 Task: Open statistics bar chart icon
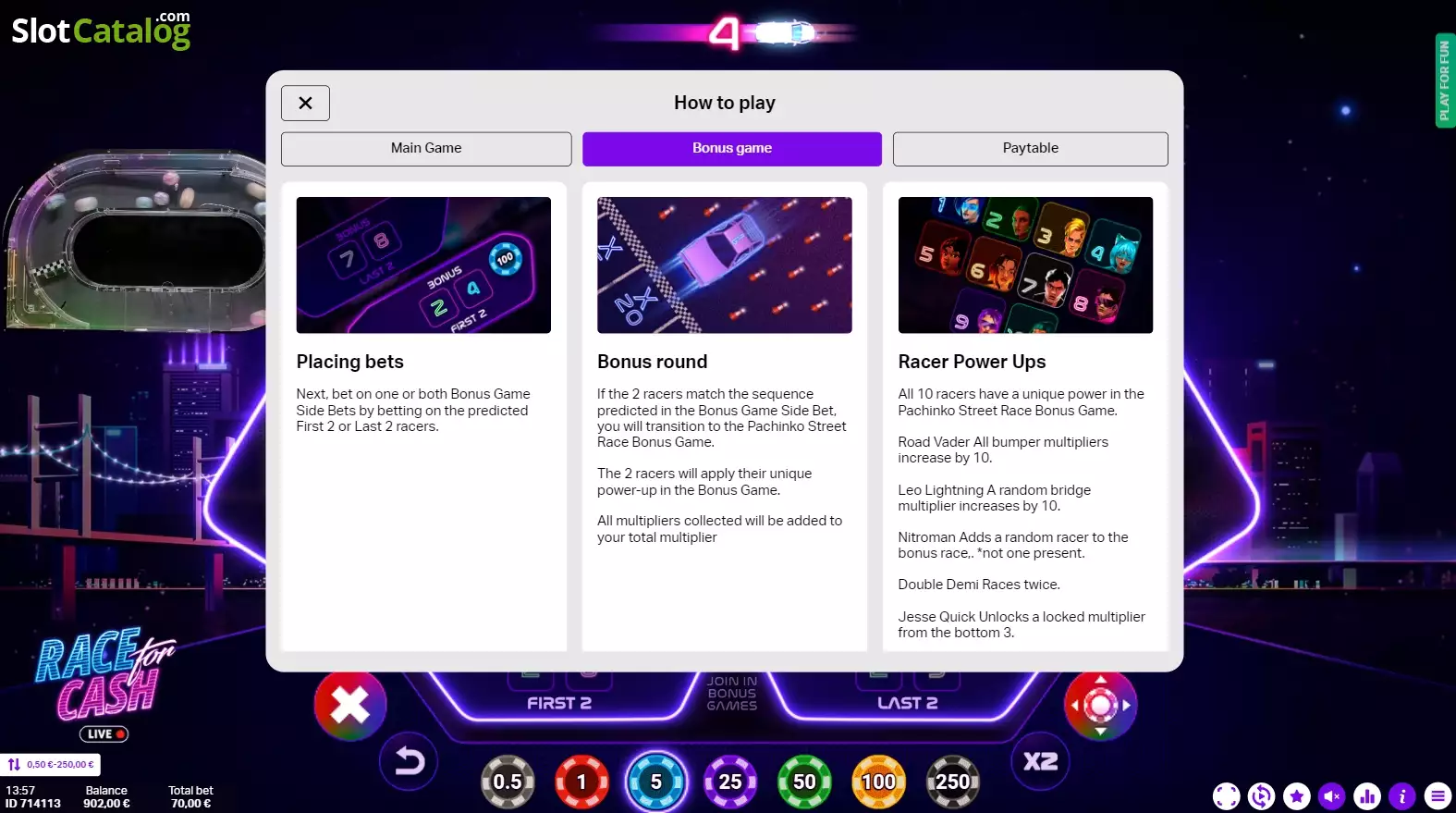tap(1366, 795)
